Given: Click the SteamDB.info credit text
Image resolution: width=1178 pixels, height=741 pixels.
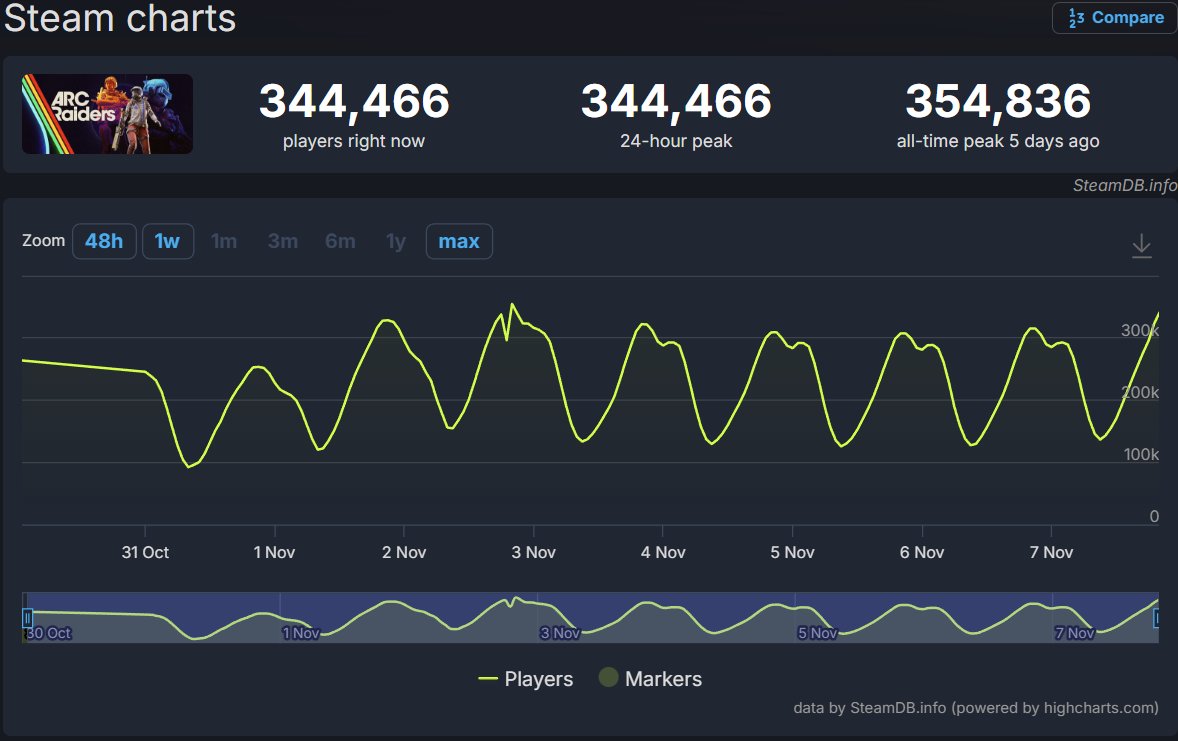Looking at the screenshot, I should coord(1125,185).
